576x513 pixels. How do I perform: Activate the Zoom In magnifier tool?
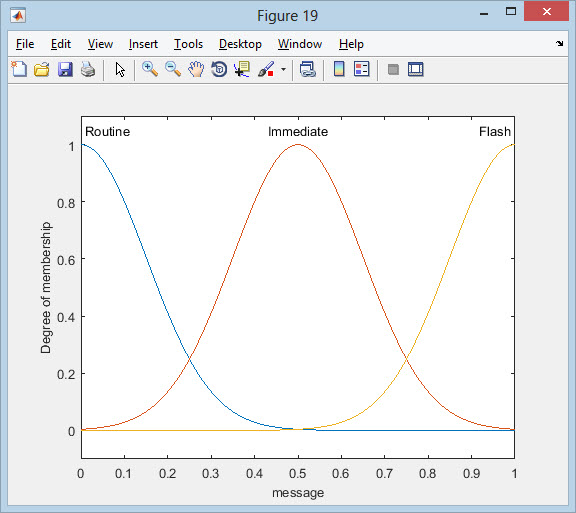pos(150,69)
